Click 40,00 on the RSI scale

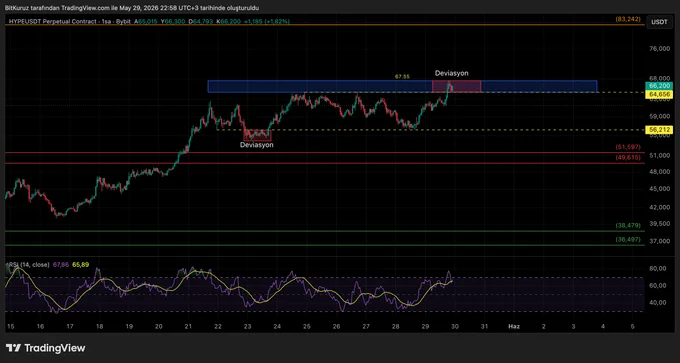[x=657, y=302]
